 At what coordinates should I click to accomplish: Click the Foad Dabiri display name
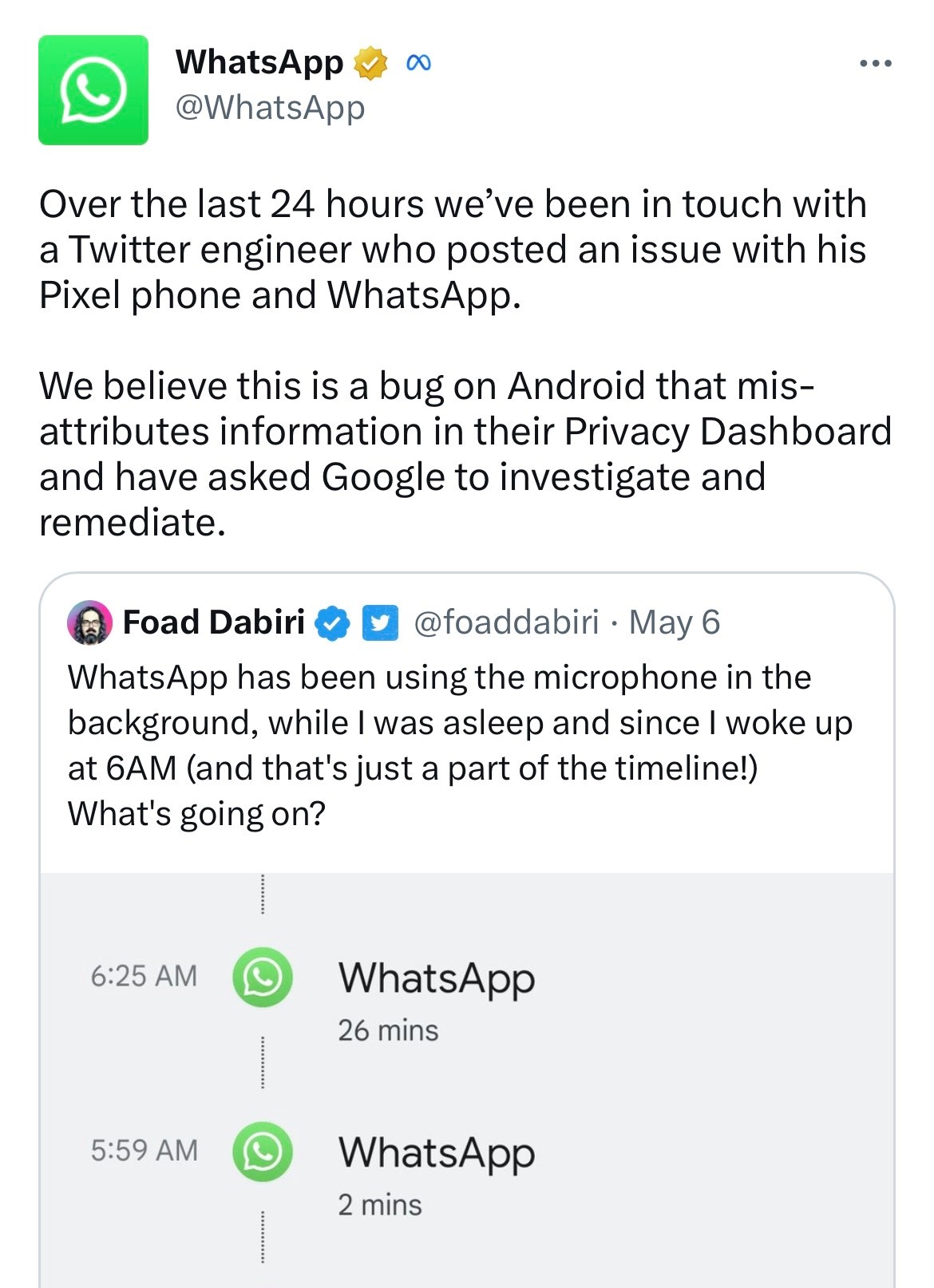(214, 622)
